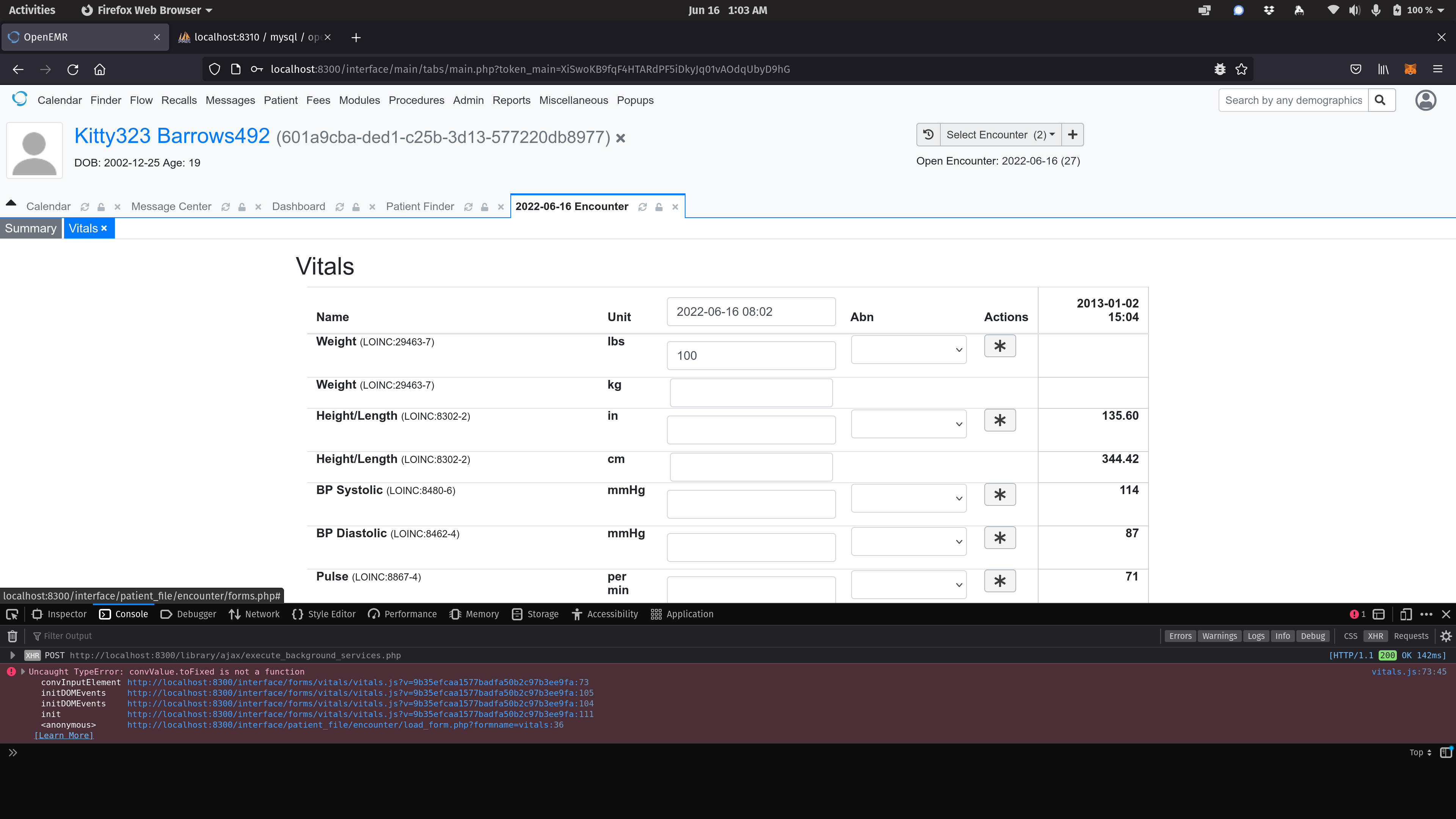Create a new encounter with the plus icon

pos(1072,135)
